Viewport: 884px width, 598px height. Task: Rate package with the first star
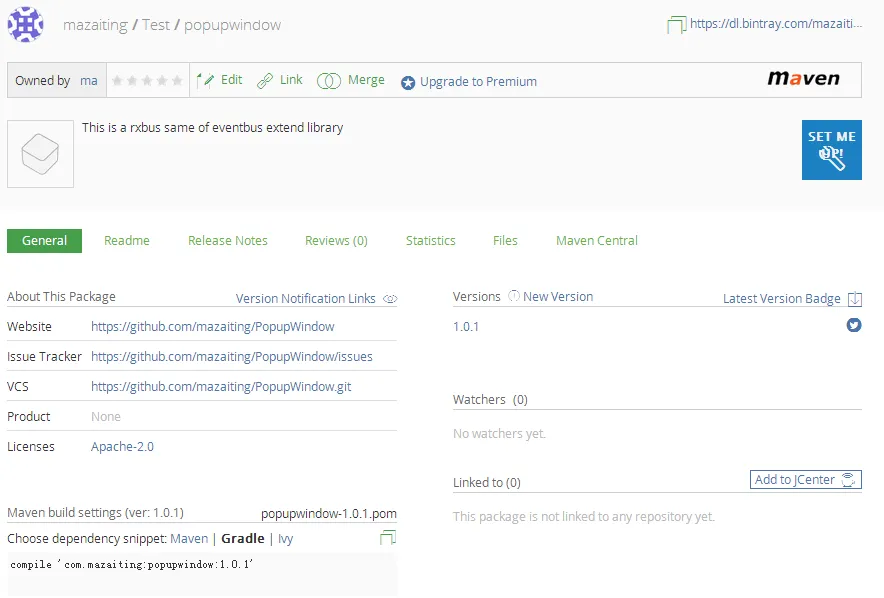coord(117,81)
